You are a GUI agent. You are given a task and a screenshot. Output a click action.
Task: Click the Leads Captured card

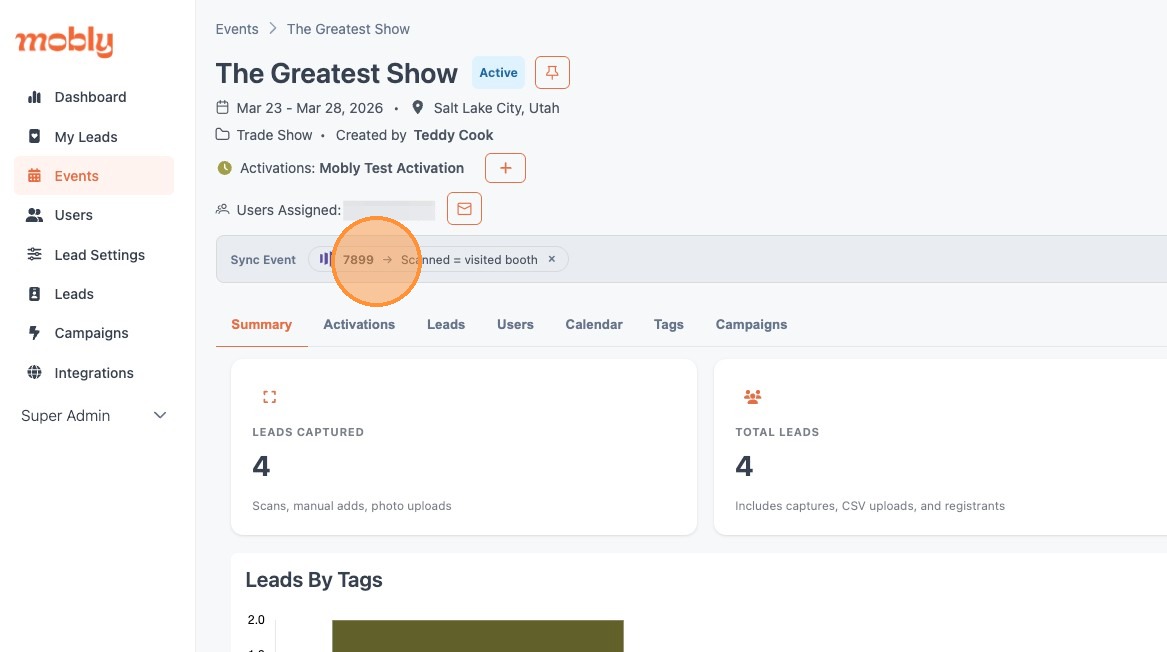coord(463,447)
